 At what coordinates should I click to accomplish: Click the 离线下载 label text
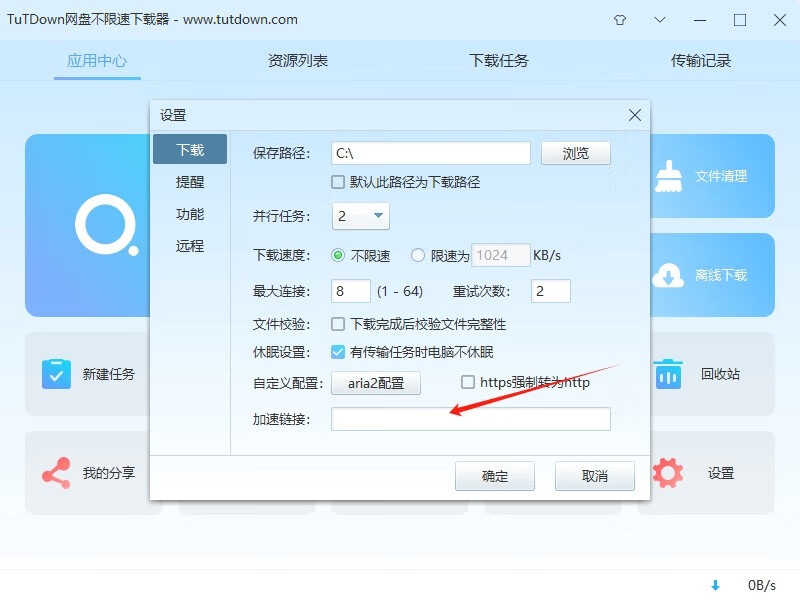click(721, 276)
